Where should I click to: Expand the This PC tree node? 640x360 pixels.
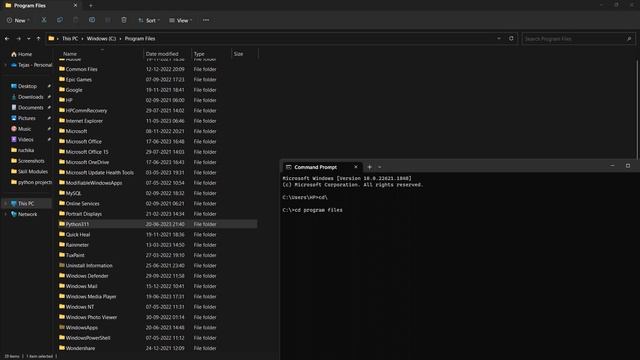[6, 203]
